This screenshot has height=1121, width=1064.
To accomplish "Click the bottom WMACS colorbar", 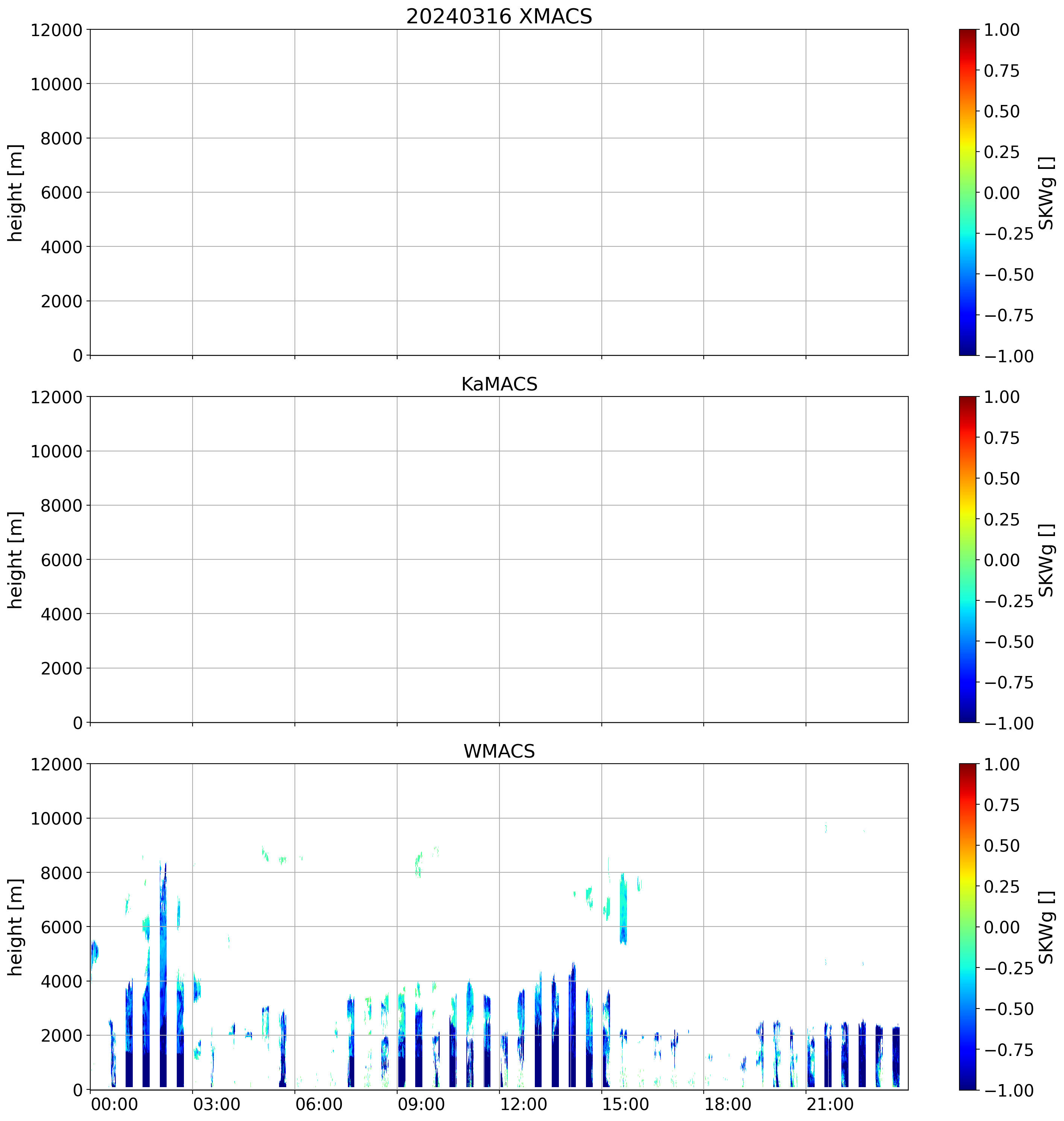I will pos(968,927).
